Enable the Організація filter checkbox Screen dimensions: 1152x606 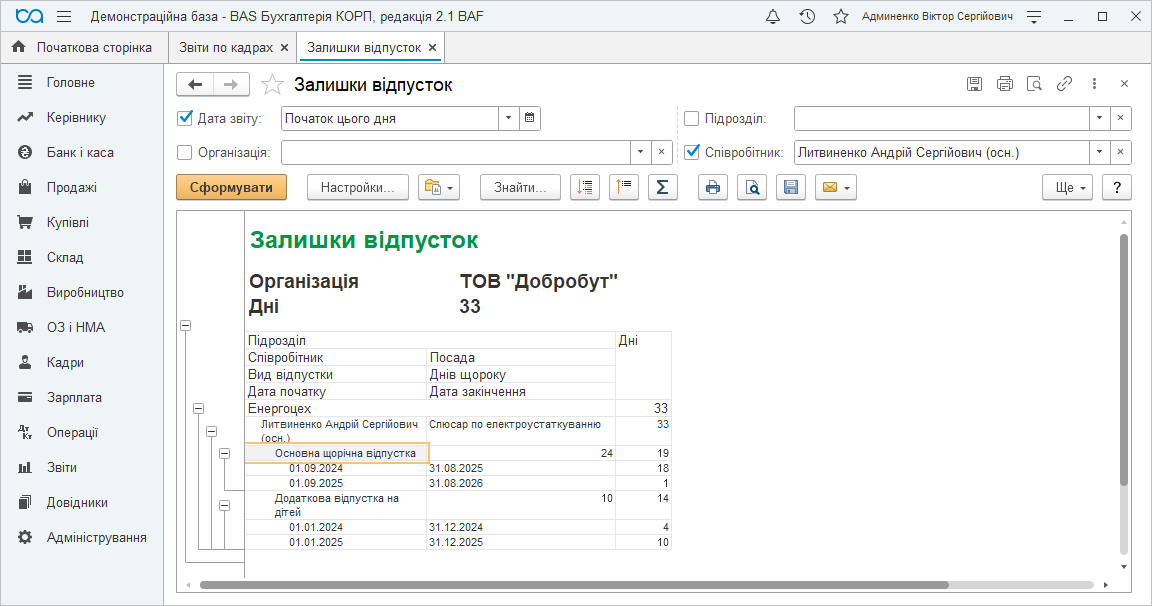coord(184,153)
